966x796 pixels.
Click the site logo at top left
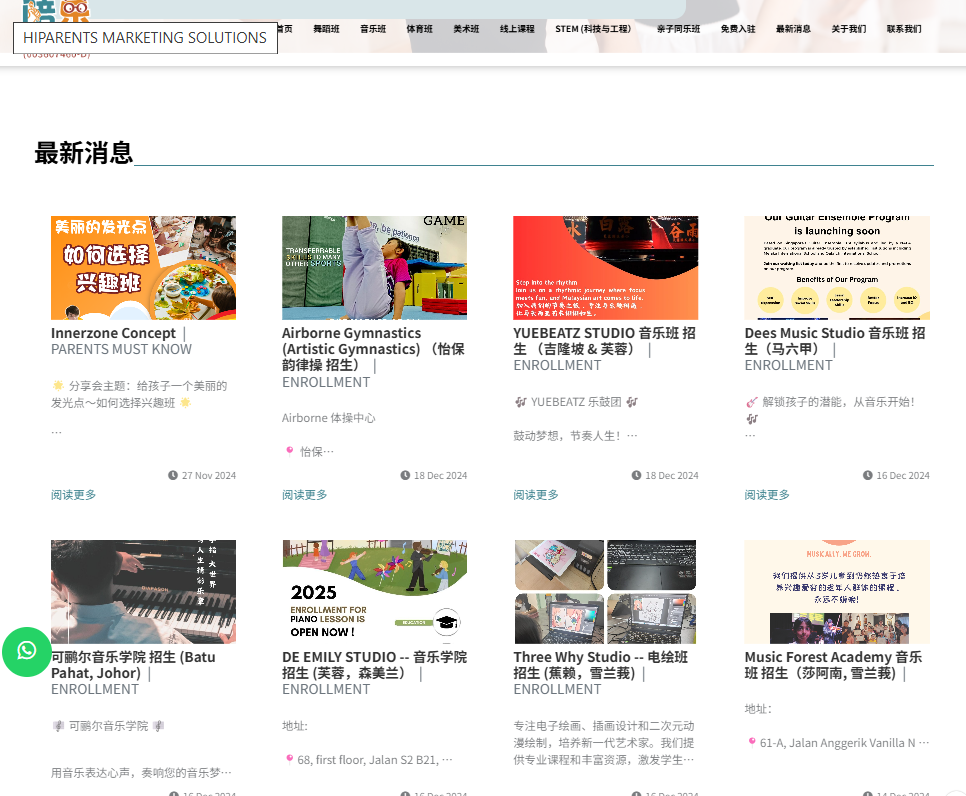[x=56, y=11]
